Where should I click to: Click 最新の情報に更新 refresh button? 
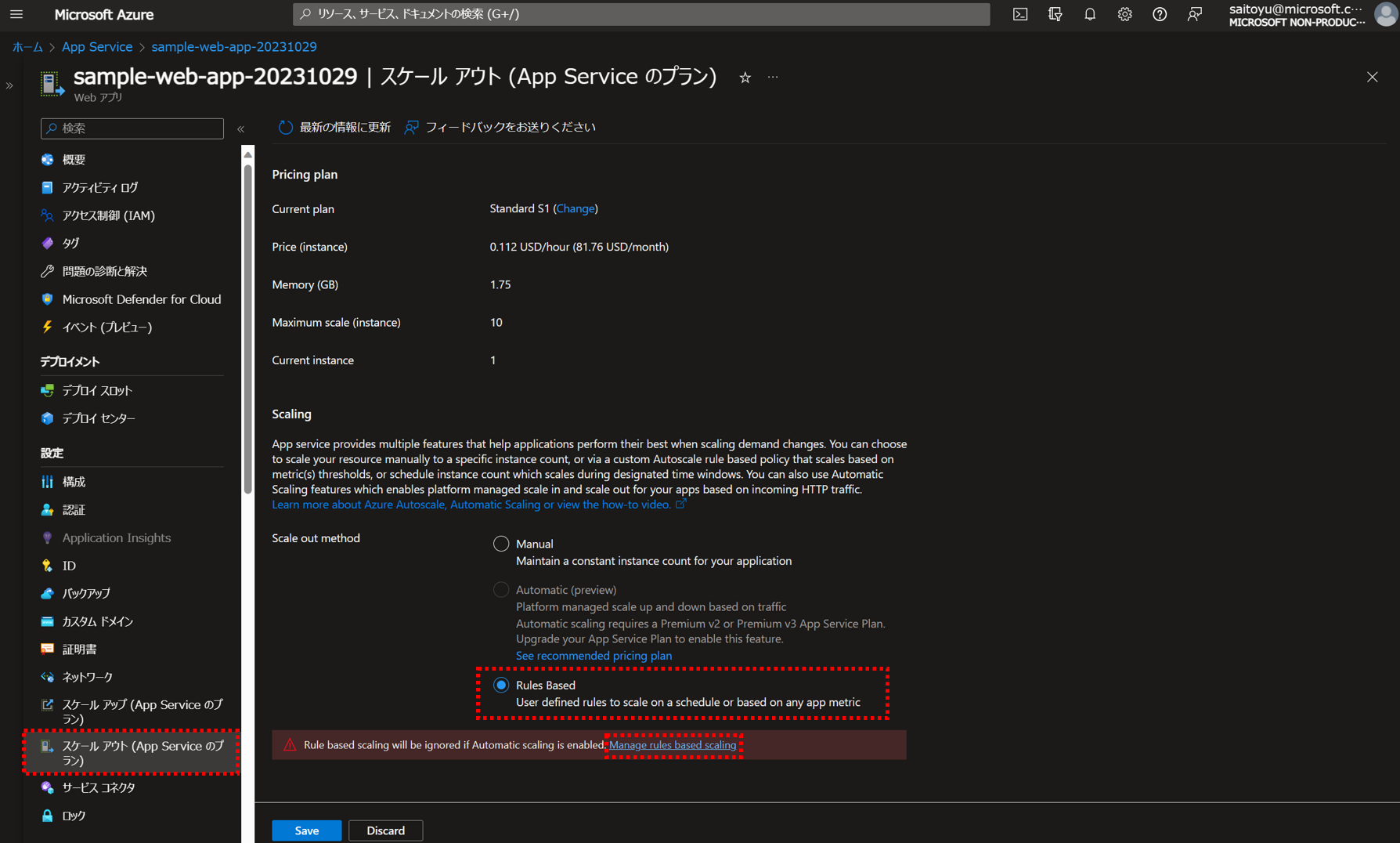coord(334,127)
